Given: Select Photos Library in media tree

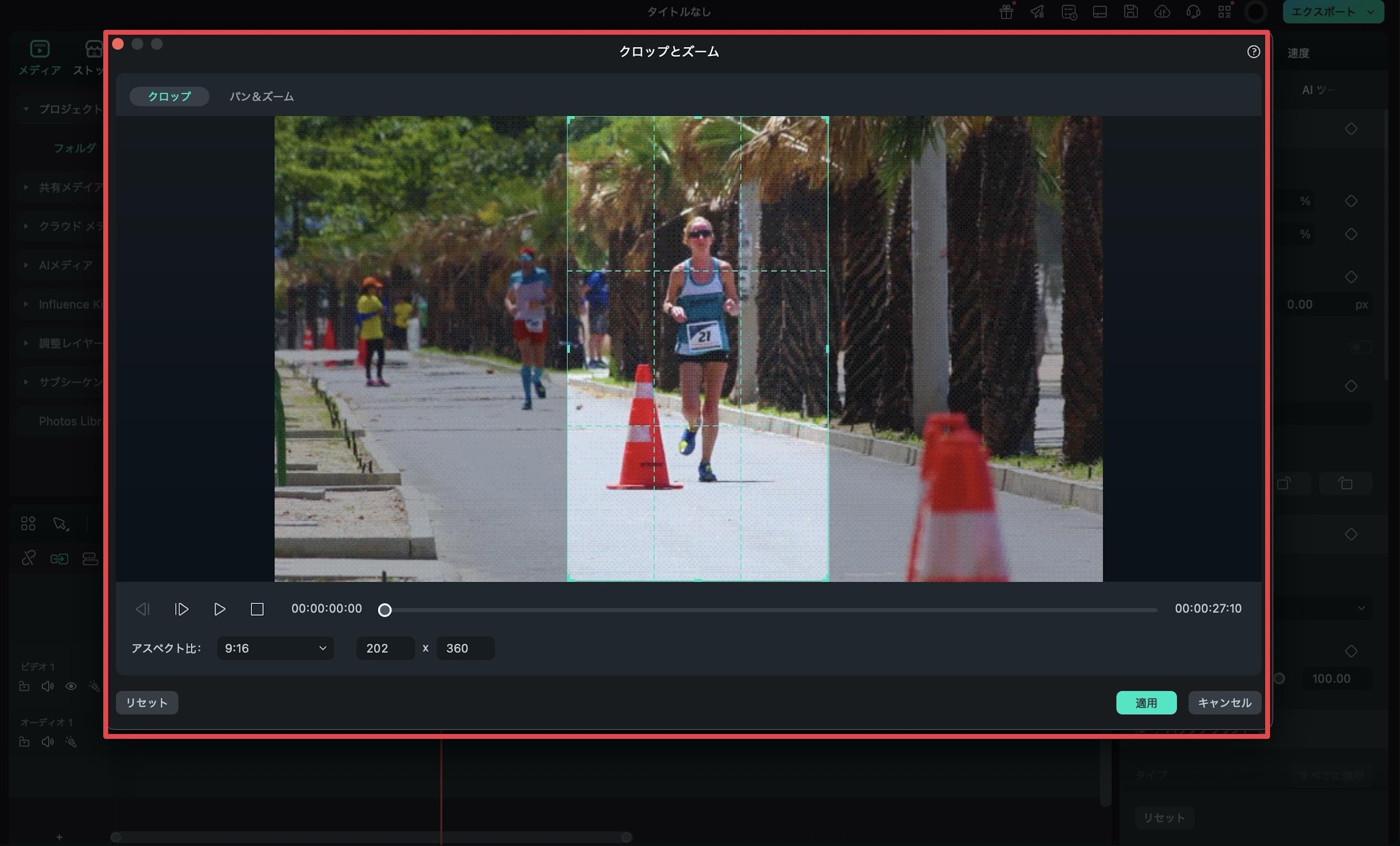Looking at the screenshot, I should coord(69,421).
